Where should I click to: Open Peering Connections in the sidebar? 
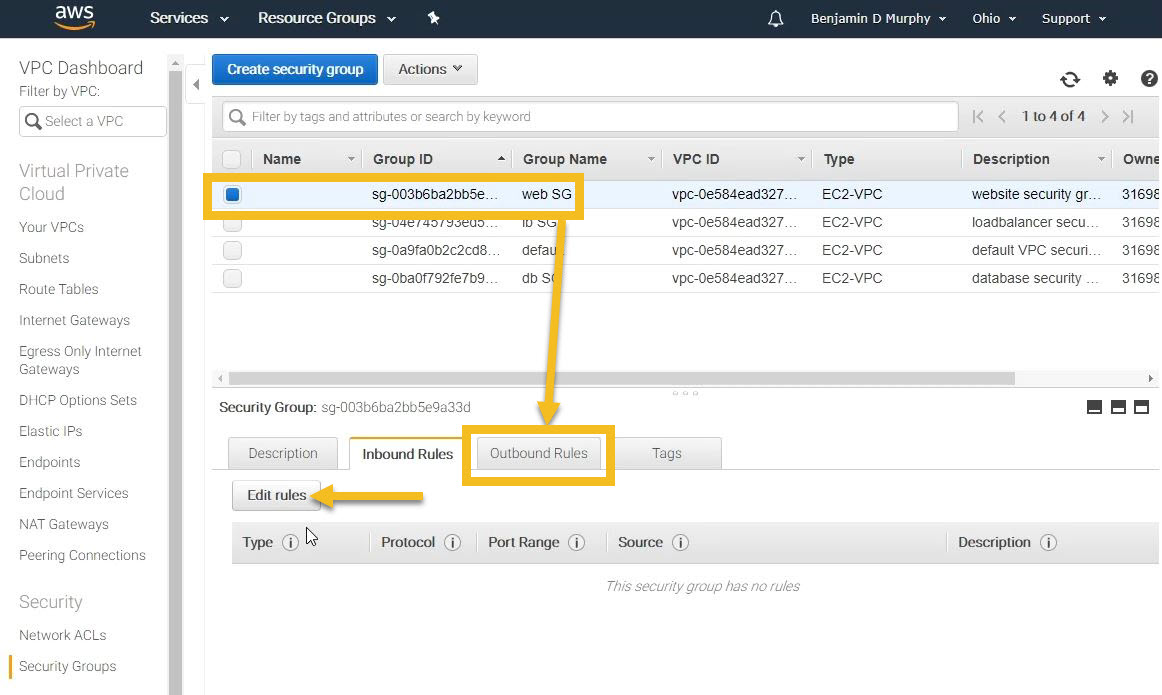(82, 556)
